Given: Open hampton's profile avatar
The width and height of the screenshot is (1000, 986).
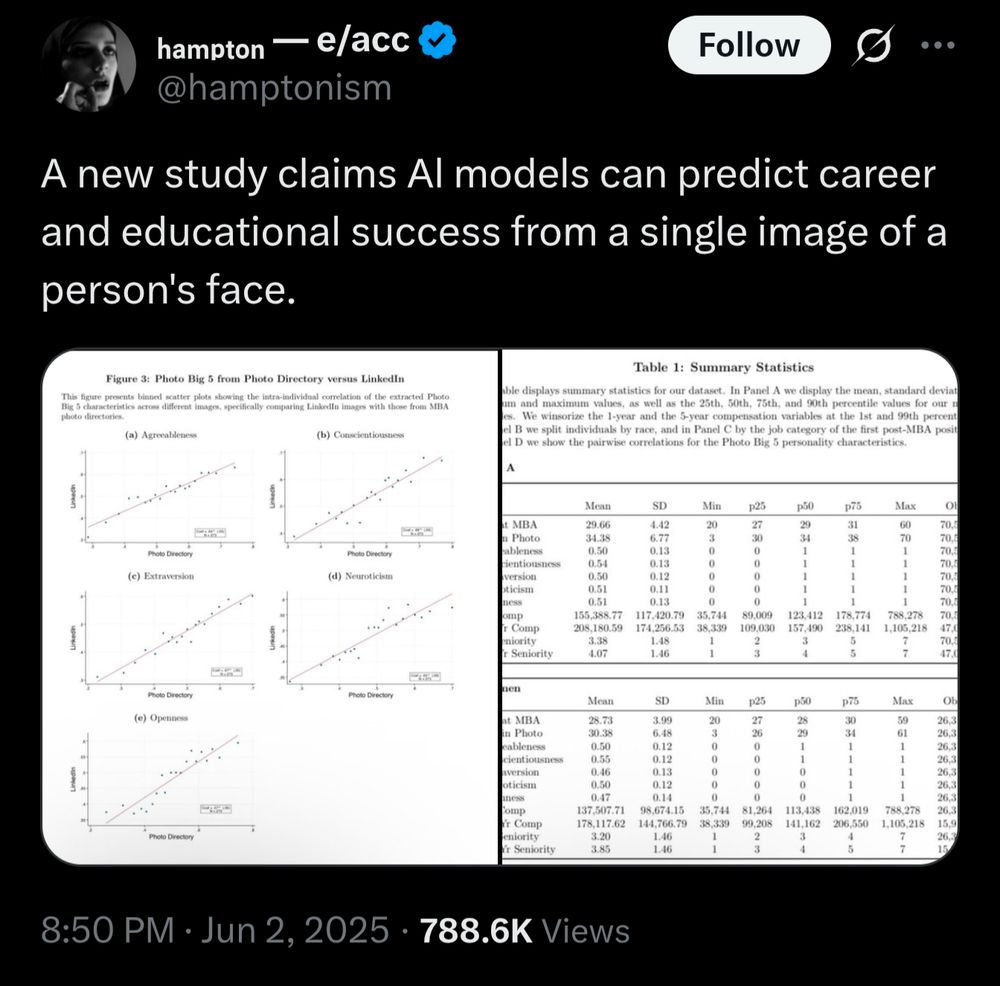Looking at the screenshot, I should pos(89,66).
